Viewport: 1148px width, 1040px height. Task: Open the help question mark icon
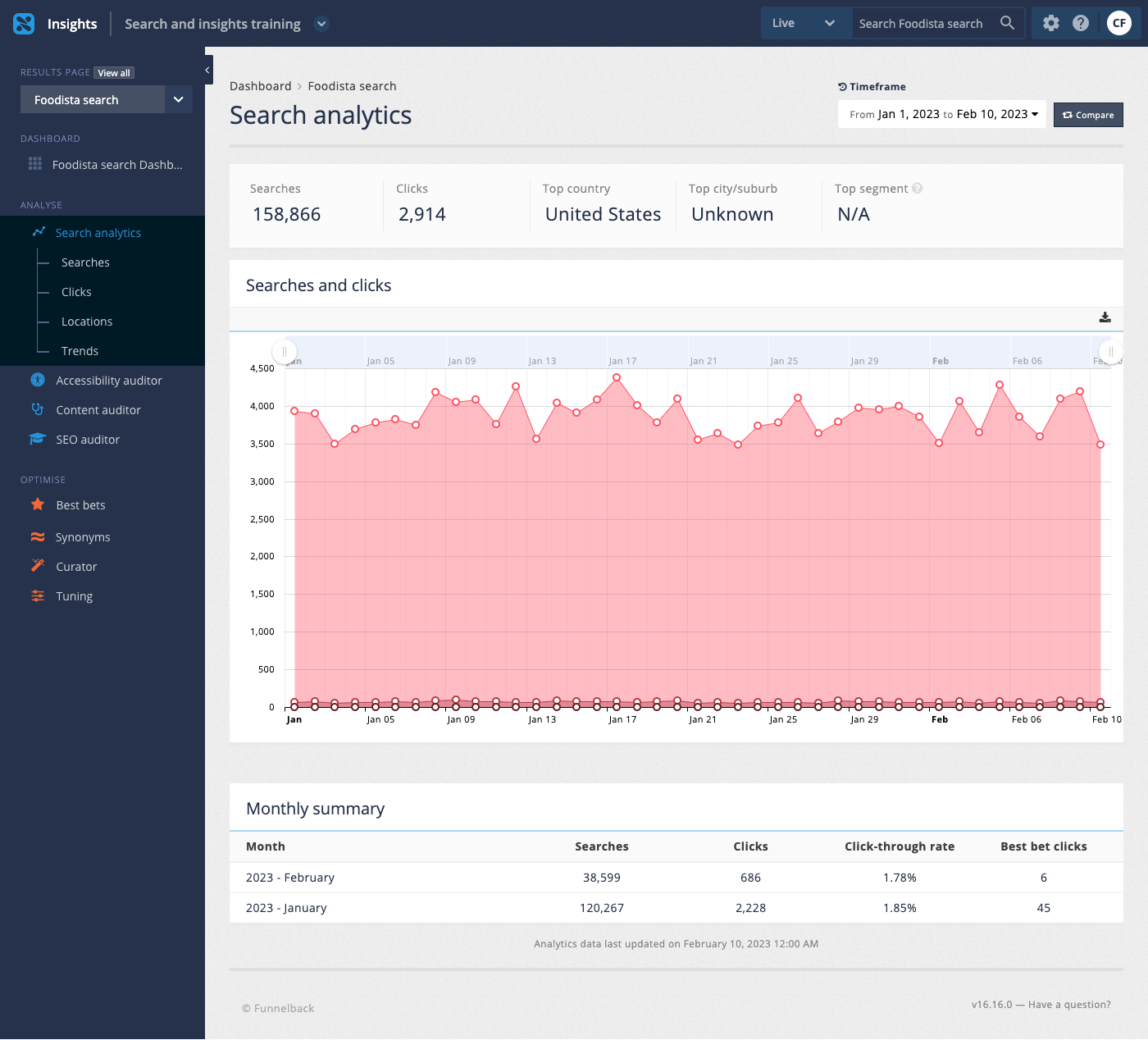(x=1080, y=23)
